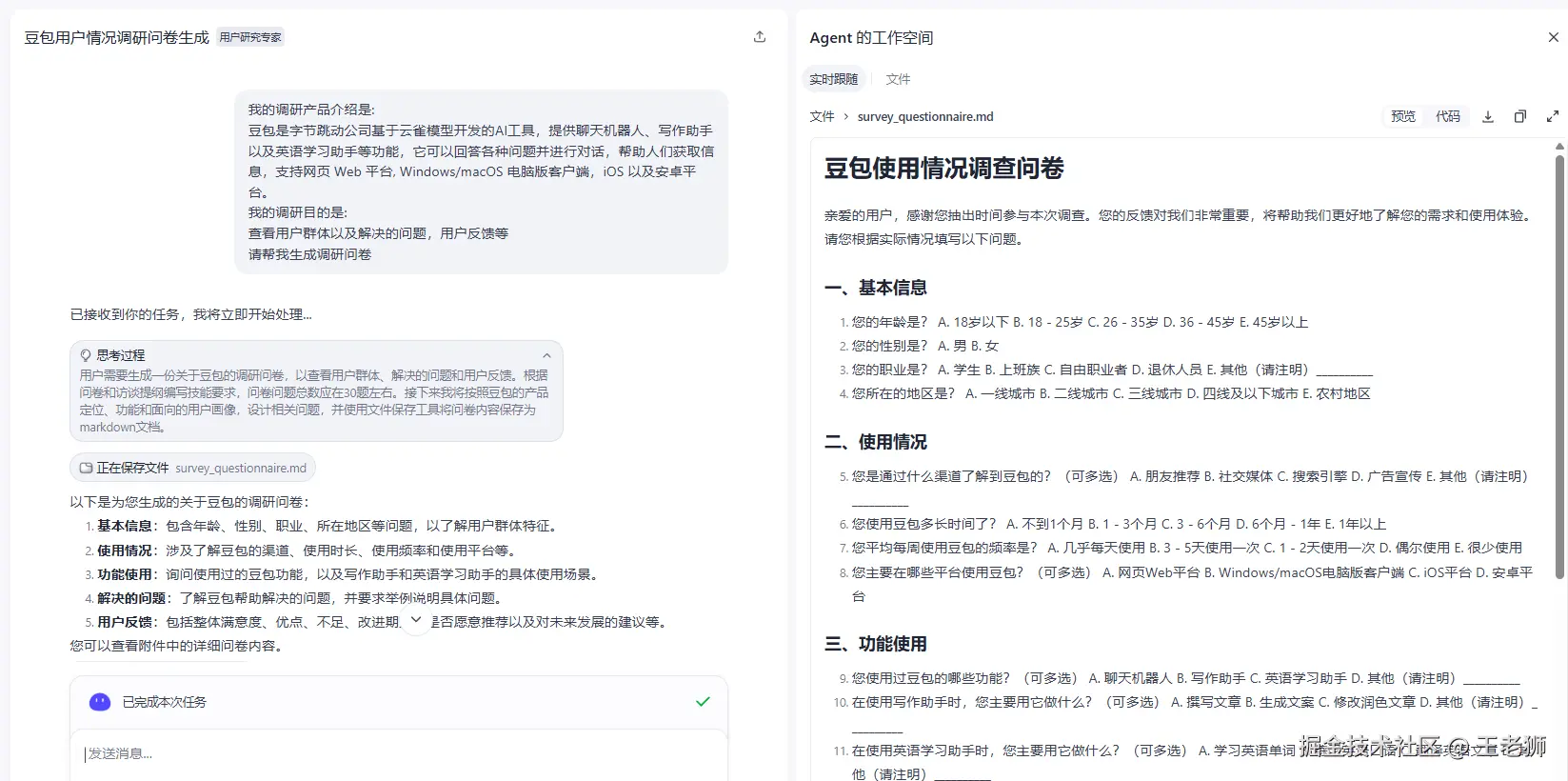Click question 2 您的性别是
This screenshot has width=1568, height=781.
(919, 346)
